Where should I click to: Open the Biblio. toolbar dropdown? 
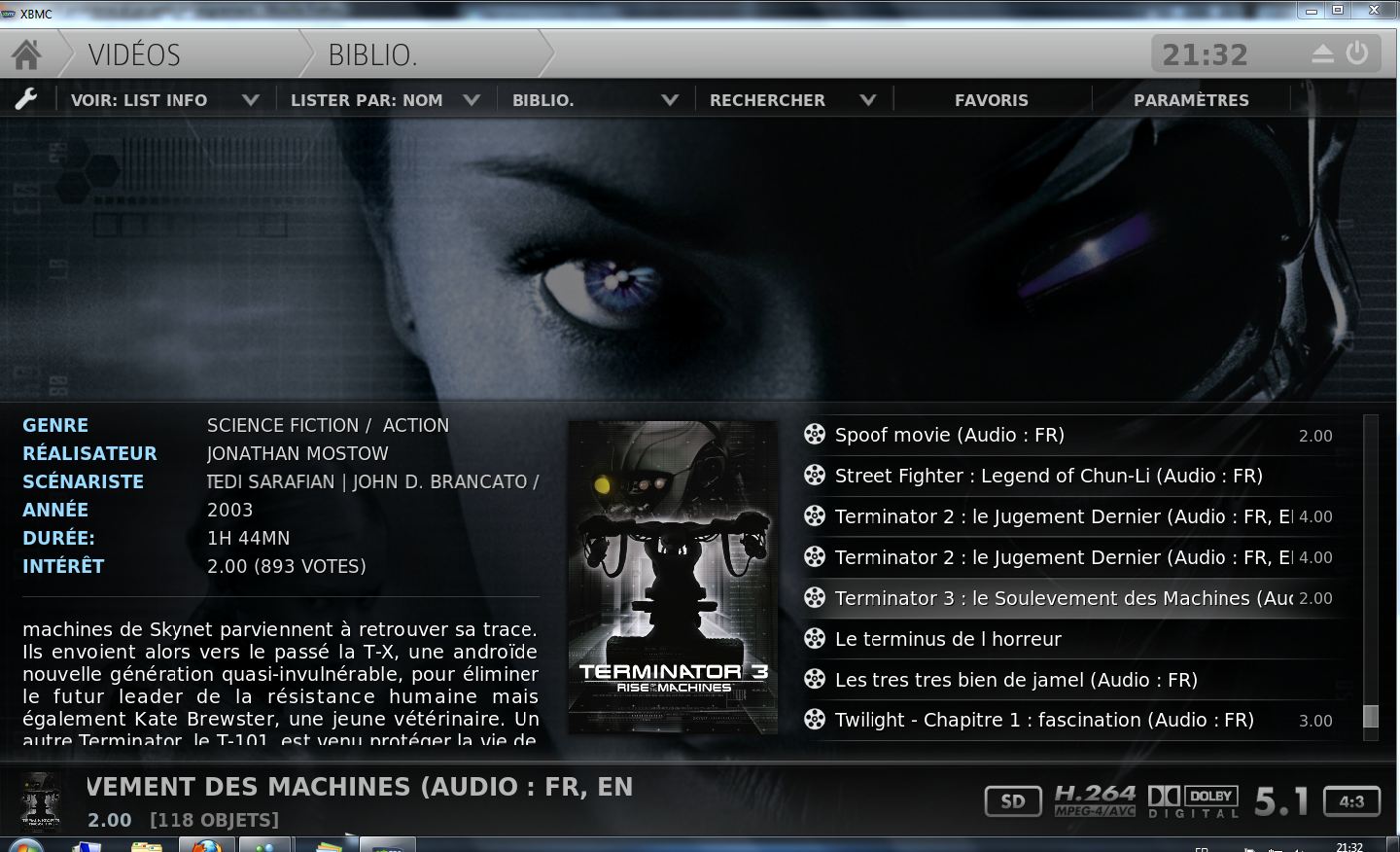[669, 100]
